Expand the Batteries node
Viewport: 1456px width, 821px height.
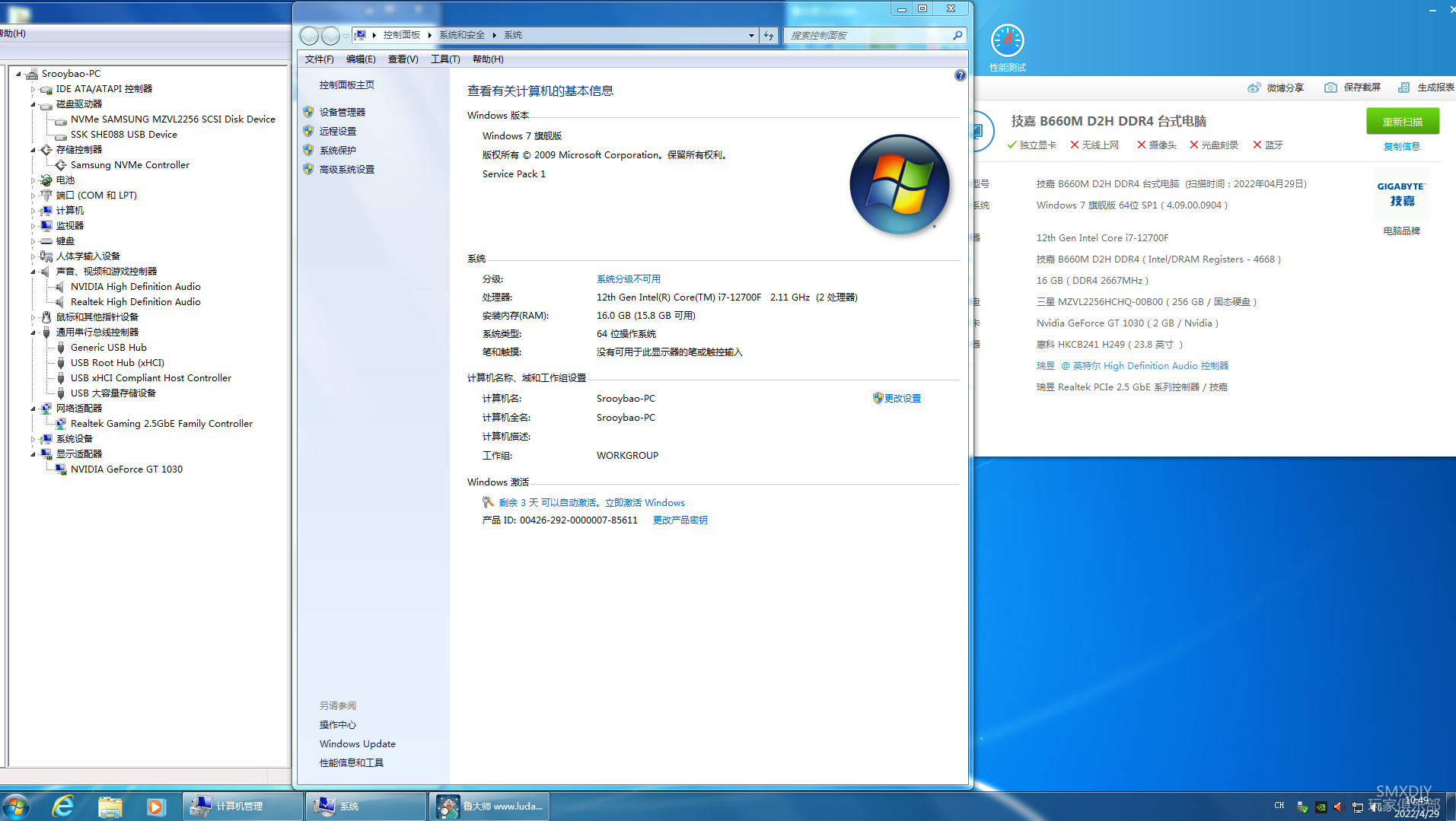pos(33,180)
